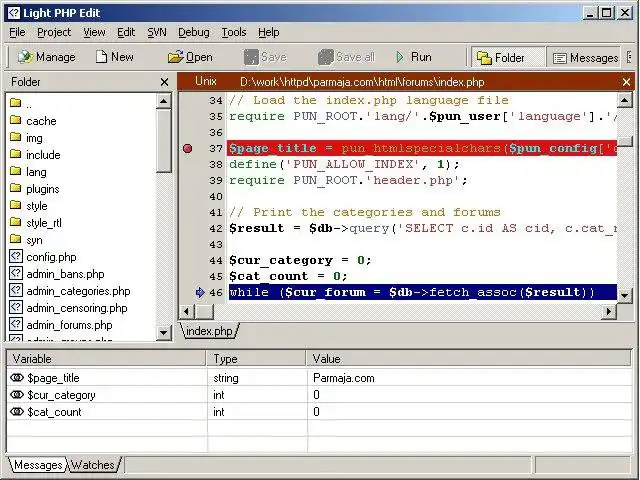Image resolution: width=640 pixels, height=480 pixels.
Task: Select the plugins folder
Action: pos(35,189)
